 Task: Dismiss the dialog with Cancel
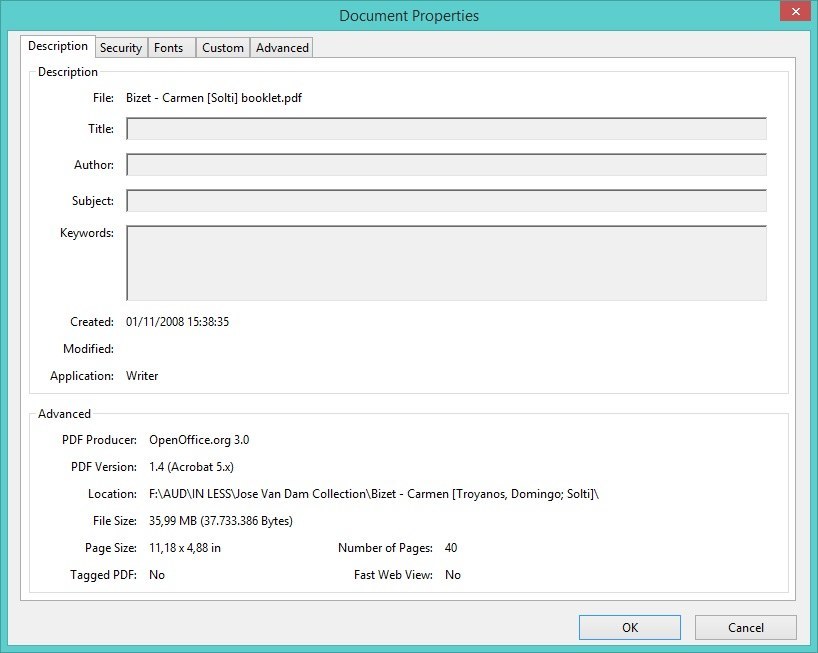pyautogui.click(x=745, y=627)
